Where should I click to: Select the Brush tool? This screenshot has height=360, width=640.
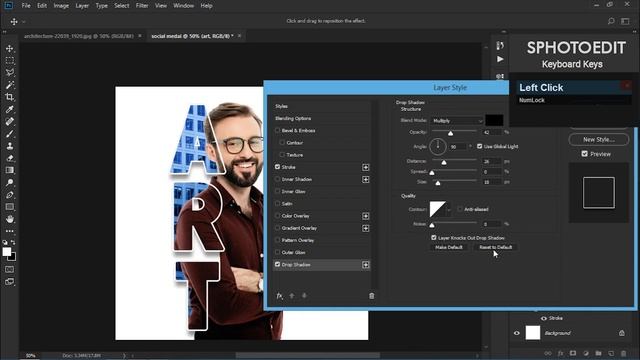point(9,134)
